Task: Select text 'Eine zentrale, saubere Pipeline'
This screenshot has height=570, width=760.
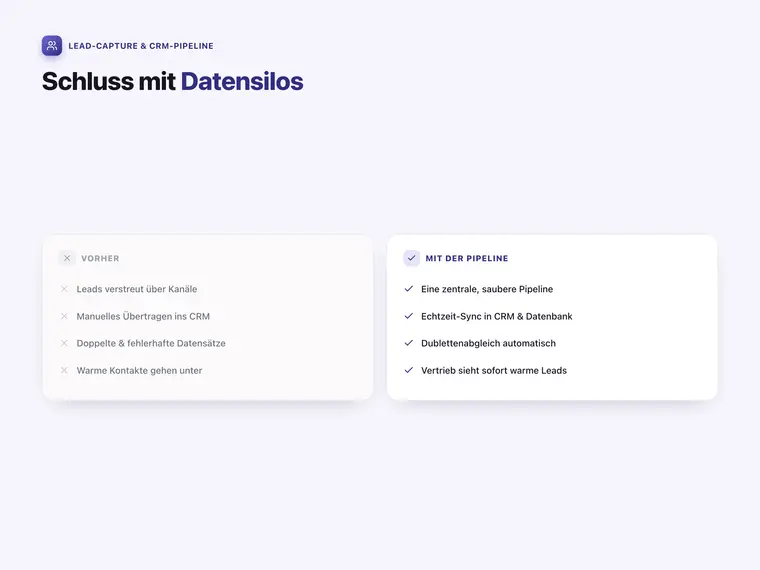Action: [487, 289]
